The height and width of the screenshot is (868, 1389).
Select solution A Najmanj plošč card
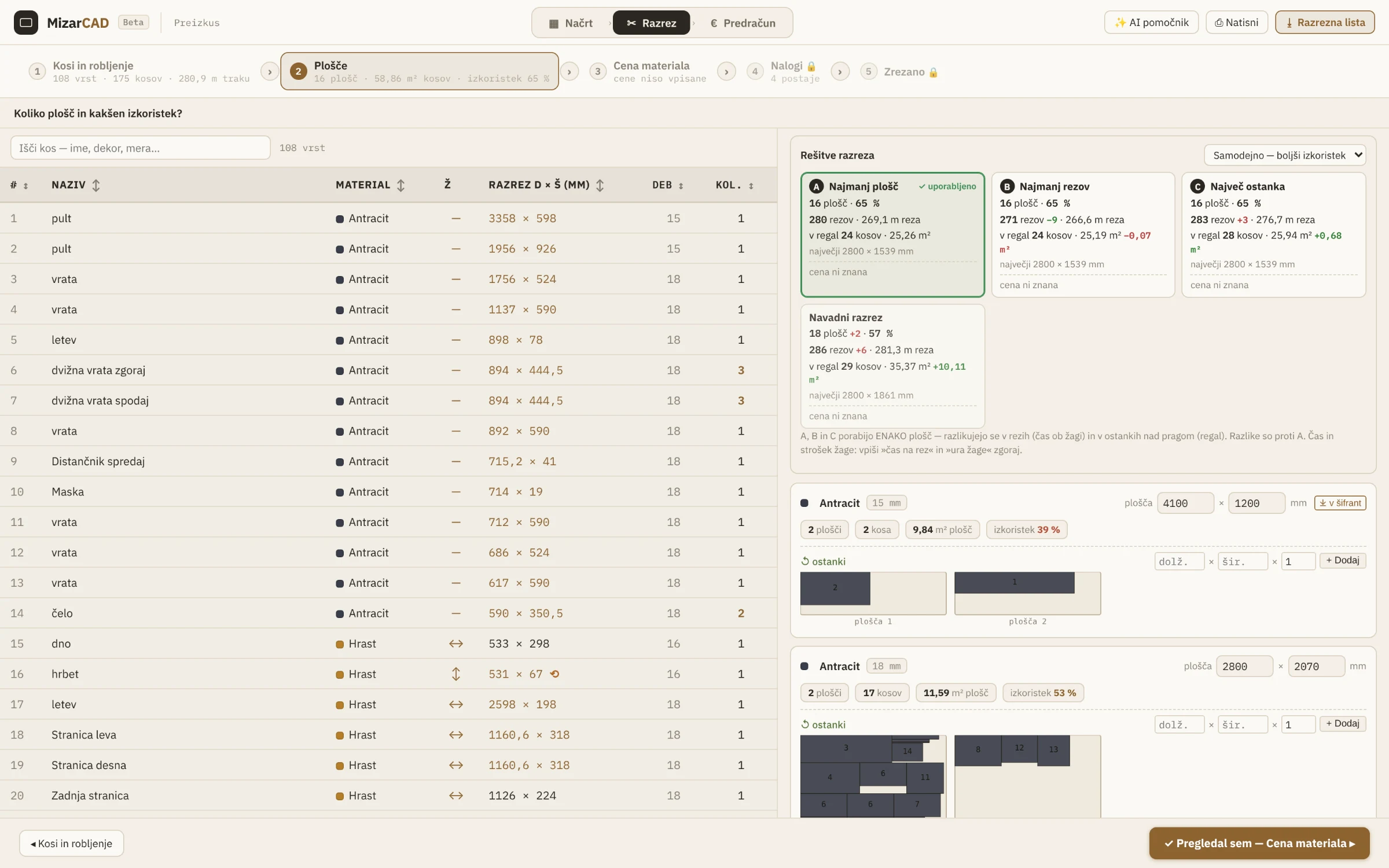[892, 234]
